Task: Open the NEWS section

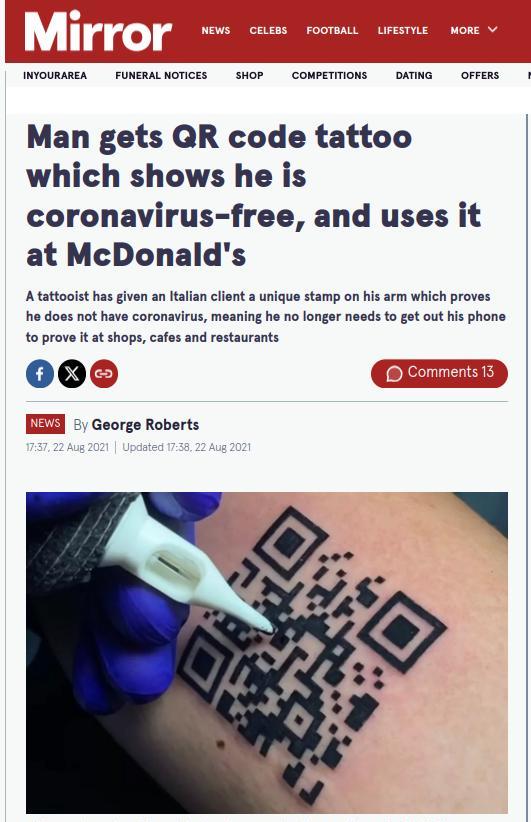Action: point(216,30)
